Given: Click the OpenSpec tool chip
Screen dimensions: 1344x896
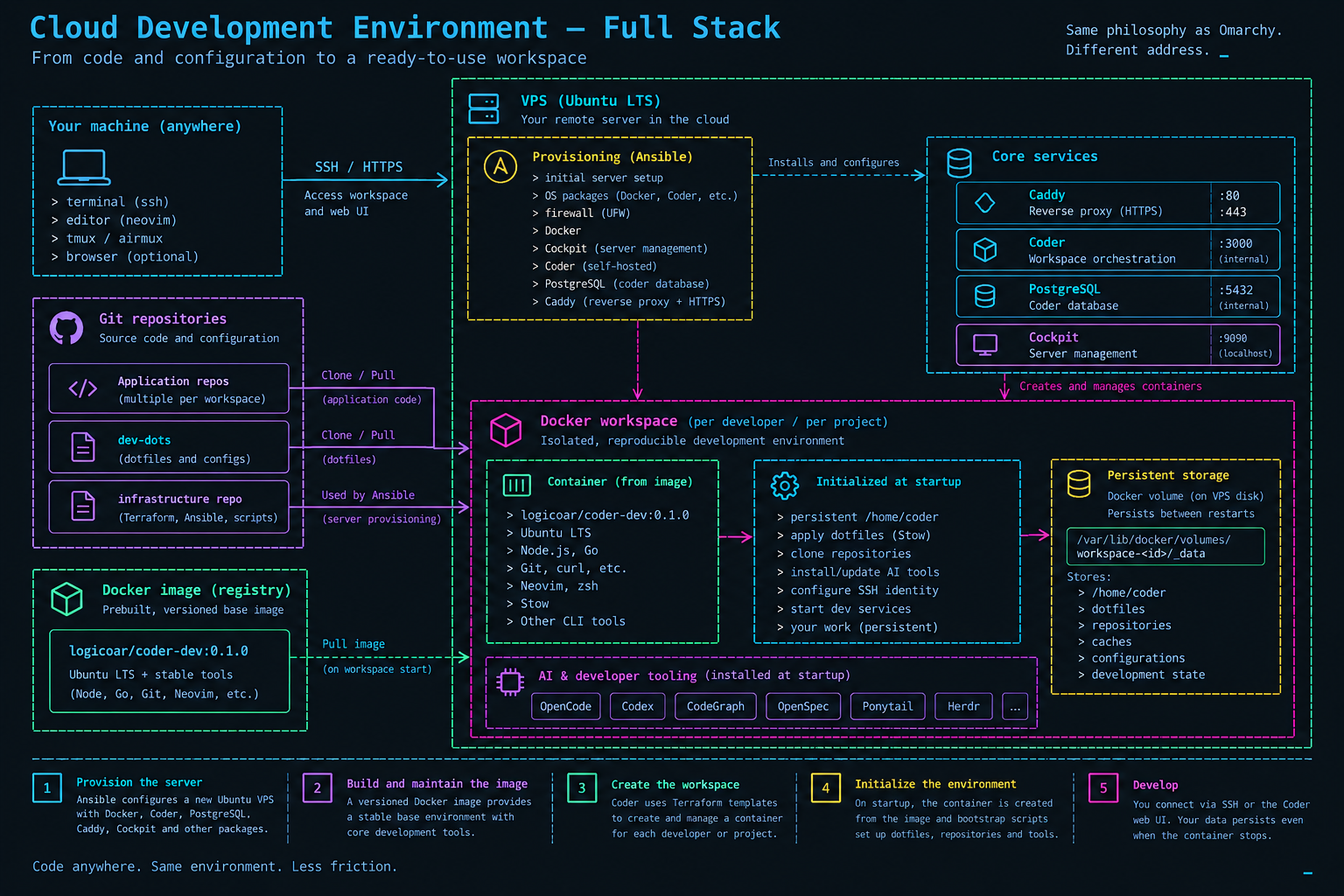Looking at the screenshot, I should pyautogui.click(x=803, y=706).
